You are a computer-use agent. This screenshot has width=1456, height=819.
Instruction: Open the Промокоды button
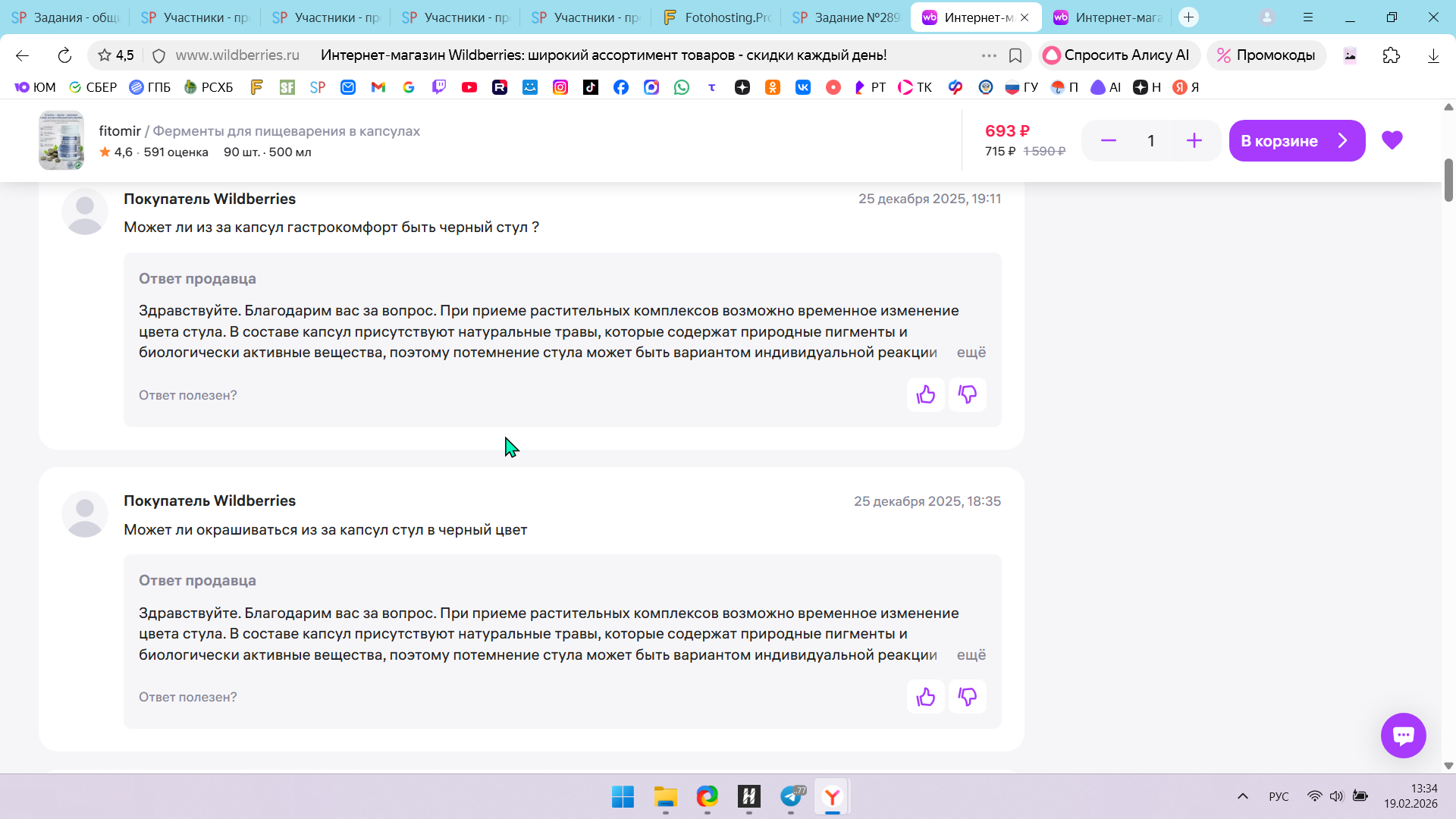[x=1266, y=55]
